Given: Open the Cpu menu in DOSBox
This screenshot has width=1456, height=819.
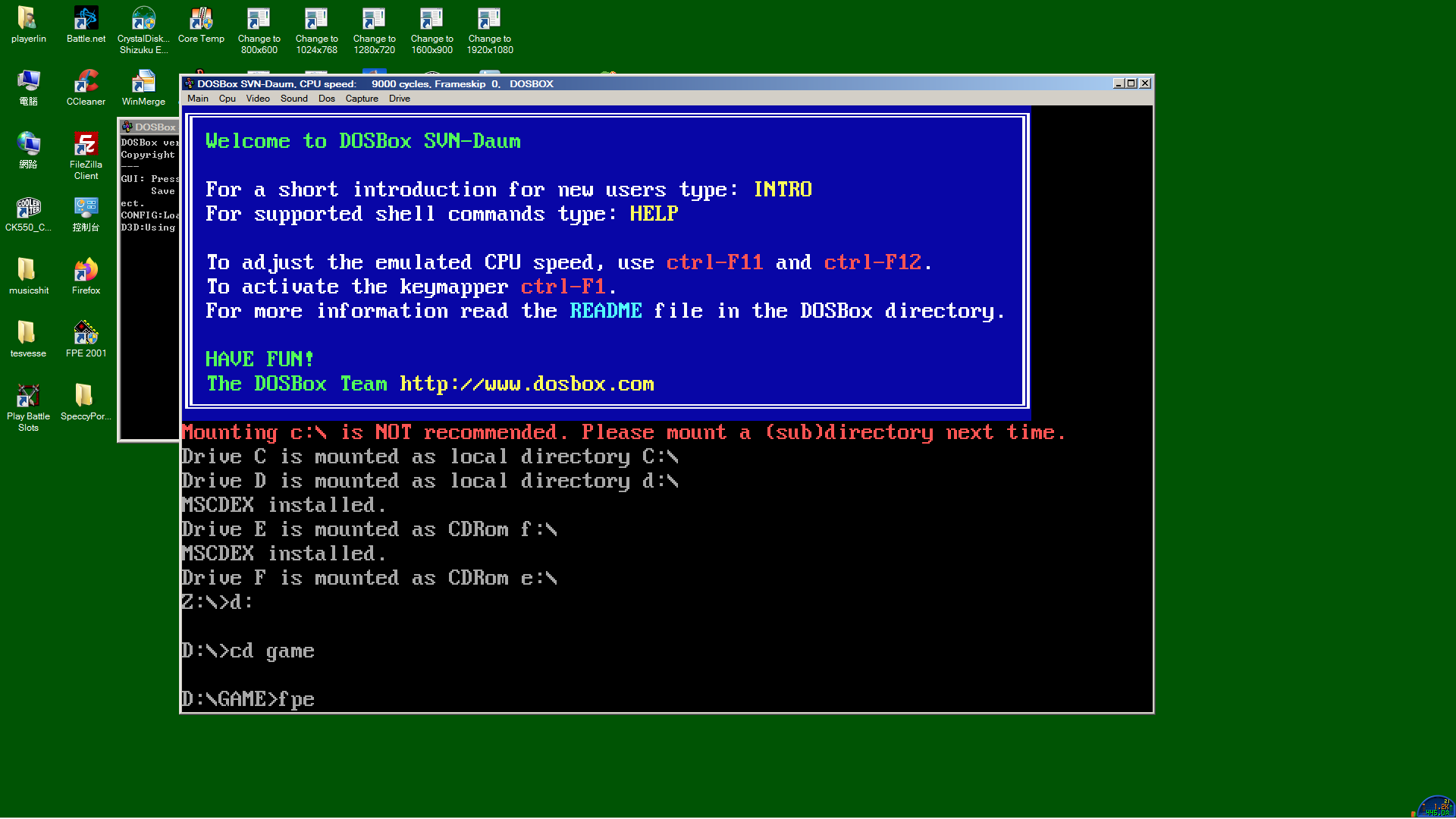Looking at the screenshot, I should point(227,98).
